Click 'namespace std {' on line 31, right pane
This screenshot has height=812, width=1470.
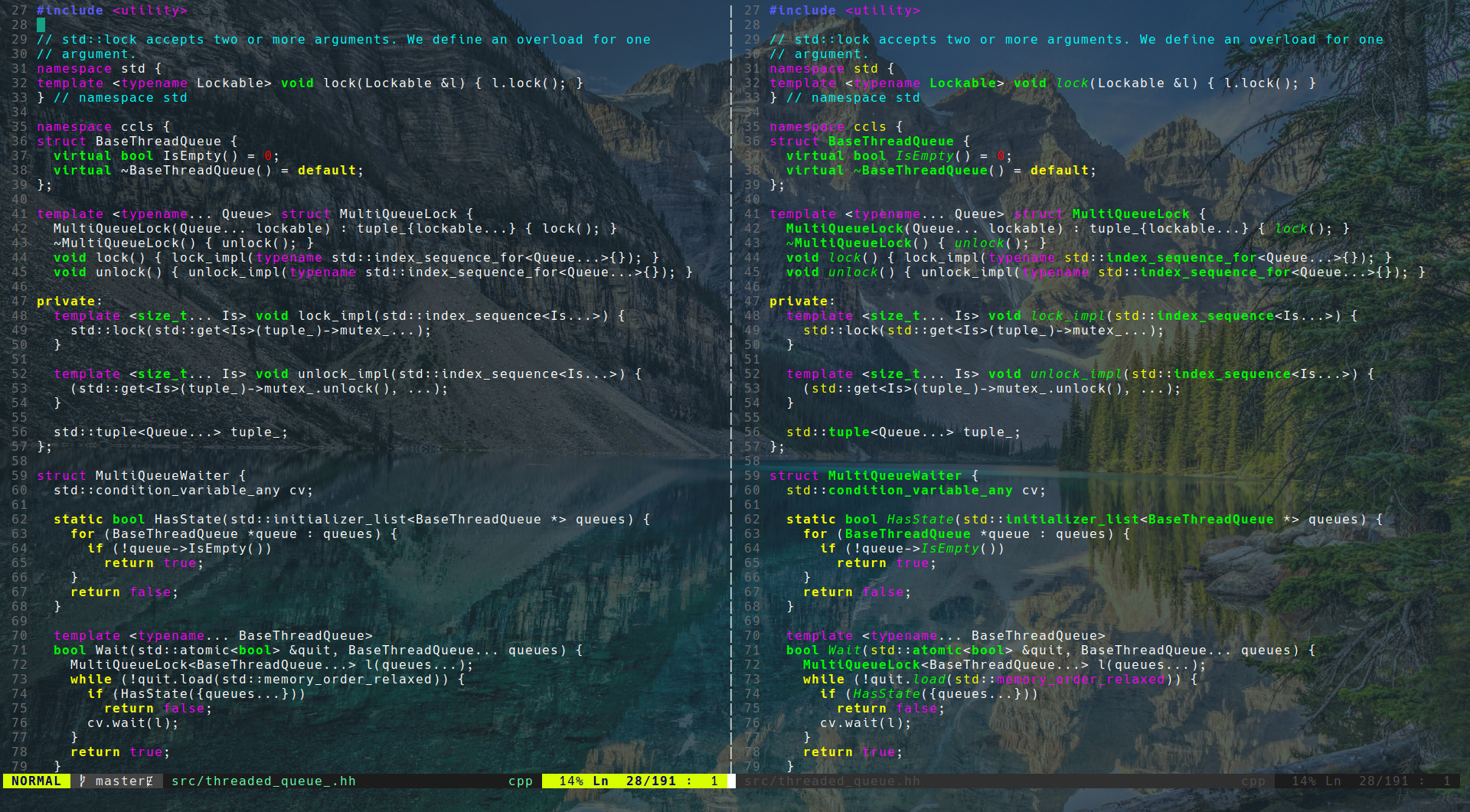click(x=832, y=68)
